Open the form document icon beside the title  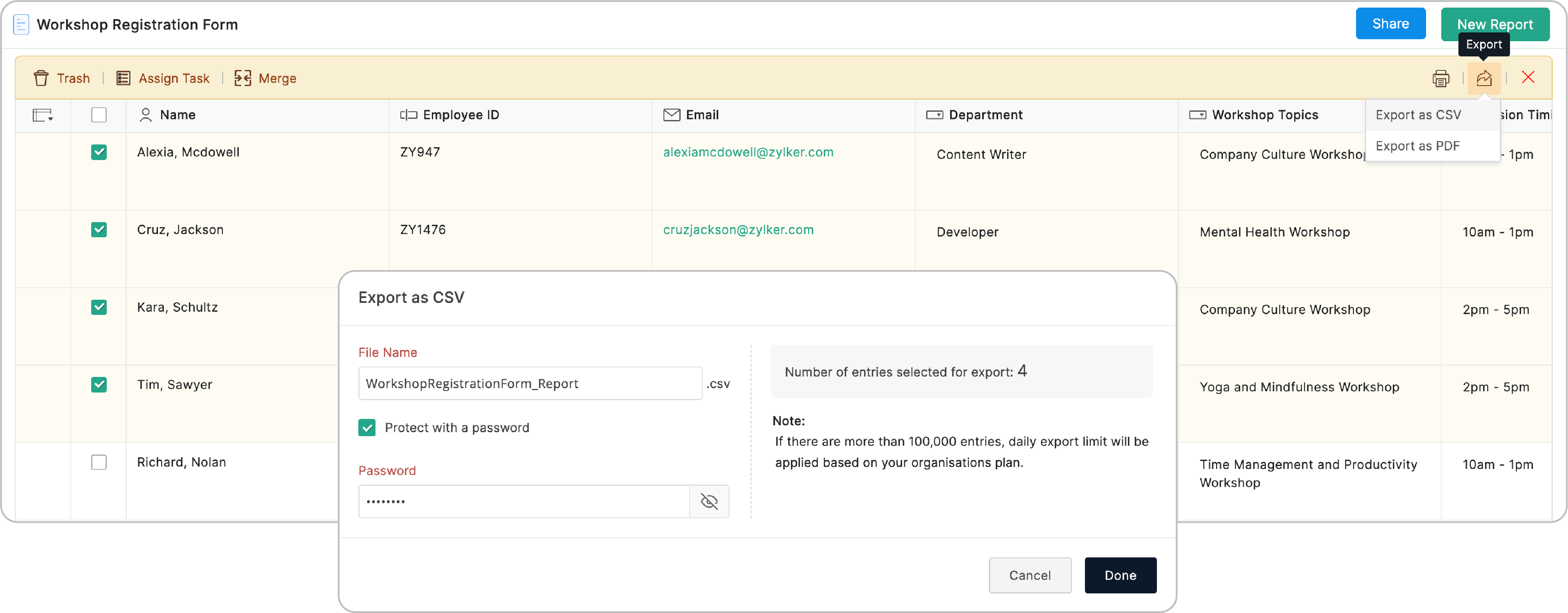(21, 24)
